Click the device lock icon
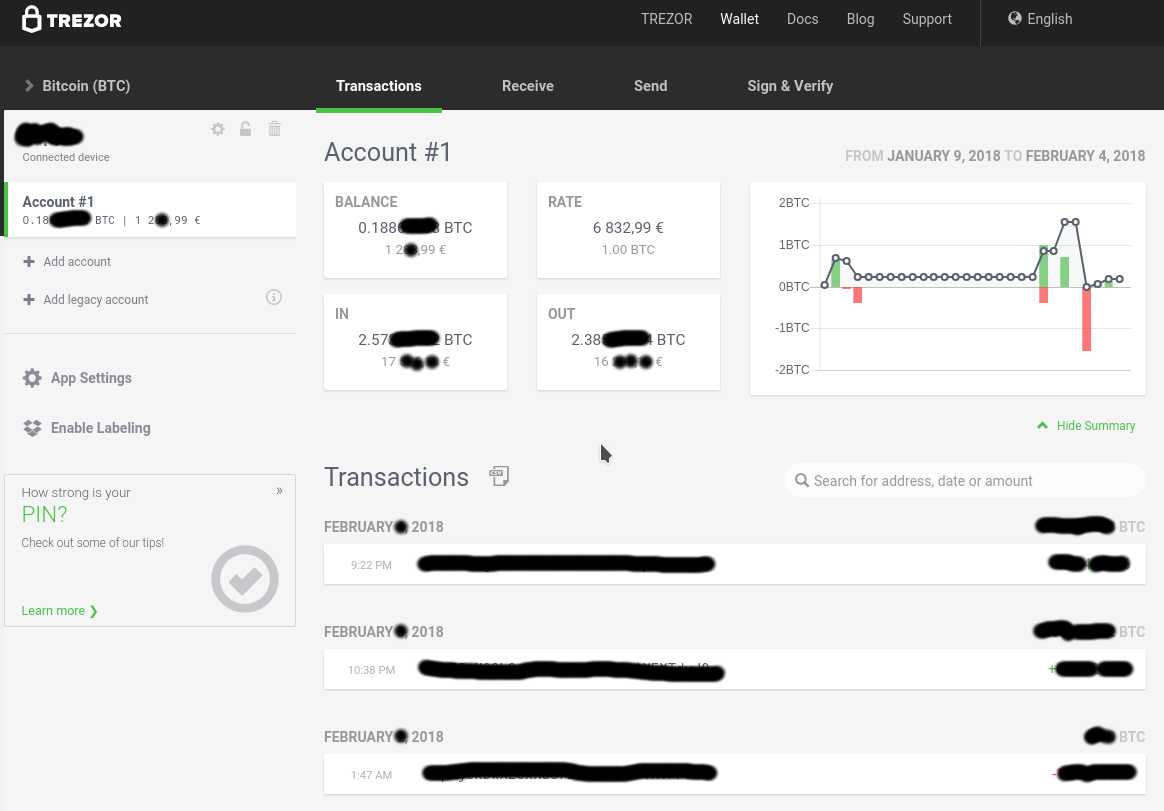This screenshot has height=811, width=1164. point(245,129)
